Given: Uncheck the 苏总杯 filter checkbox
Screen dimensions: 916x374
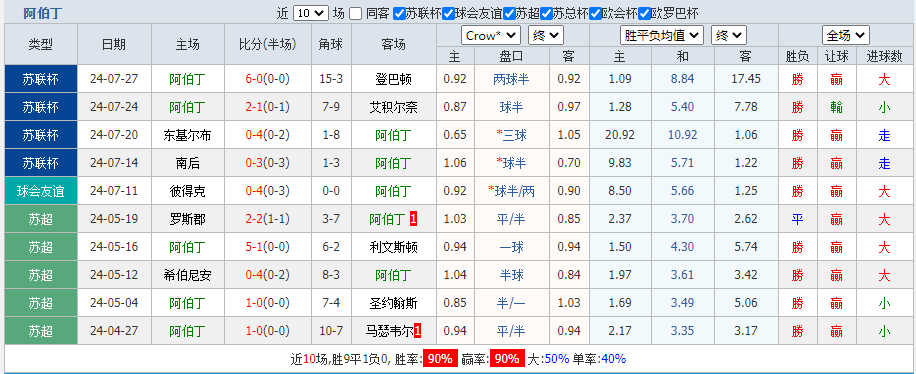Looking at the screenshot, I should pyautogui.click(x=546, y=13).
